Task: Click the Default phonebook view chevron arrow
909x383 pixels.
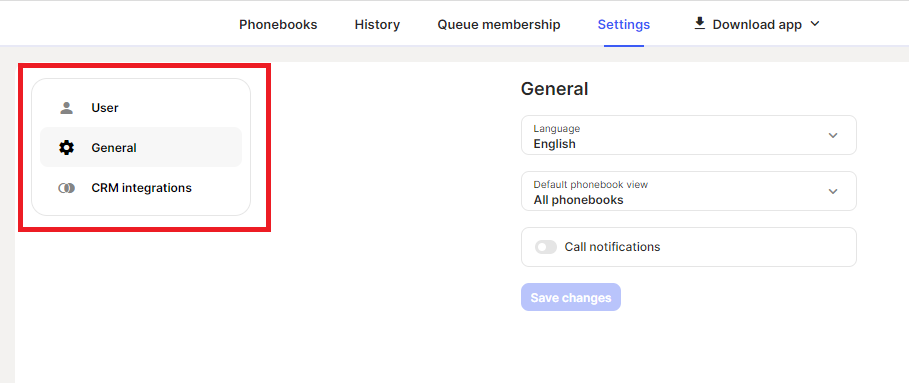Action: tap(833, 191)
